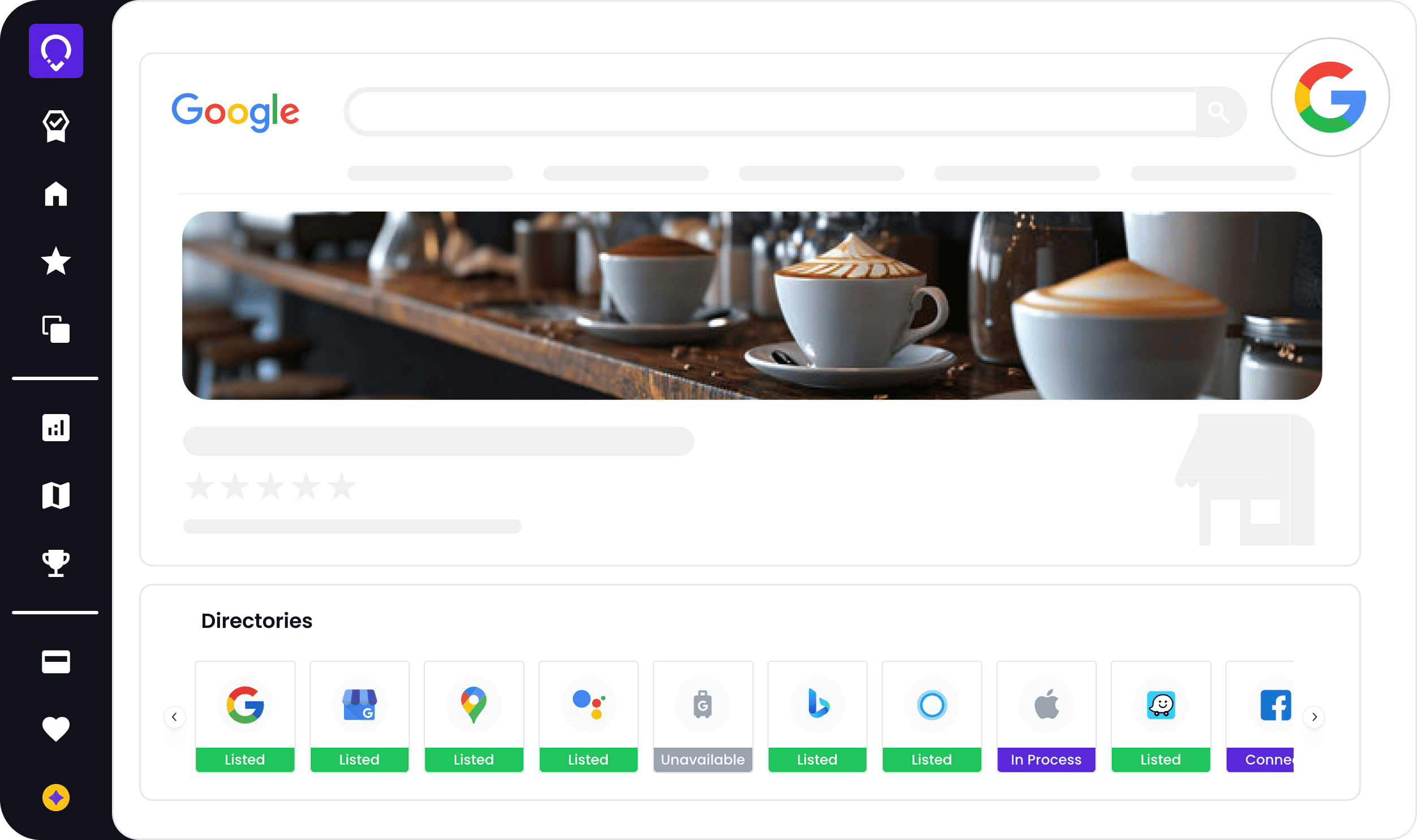Open the Waze Listed directory card
1417x840 pixels.
1161,716
